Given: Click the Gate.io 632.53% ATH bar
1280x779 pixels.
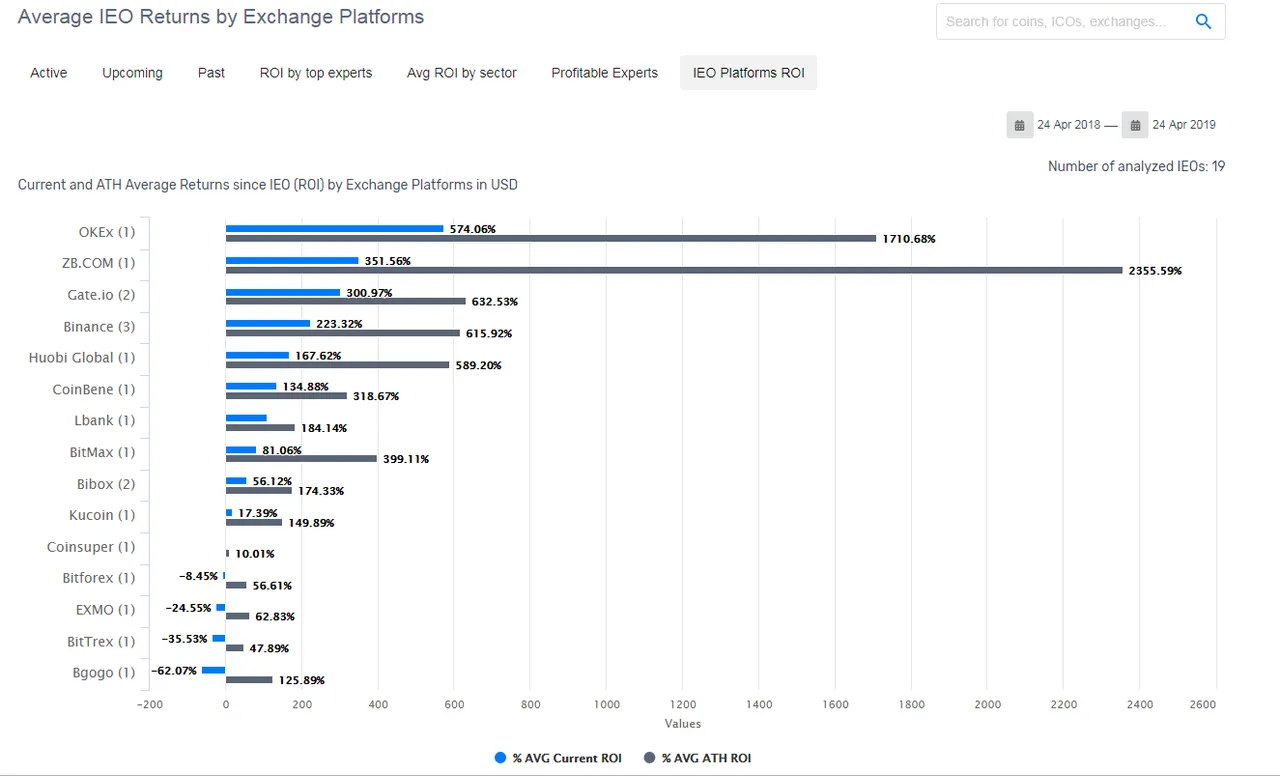Looking at the screenshot, I should [x=346, y=301].
